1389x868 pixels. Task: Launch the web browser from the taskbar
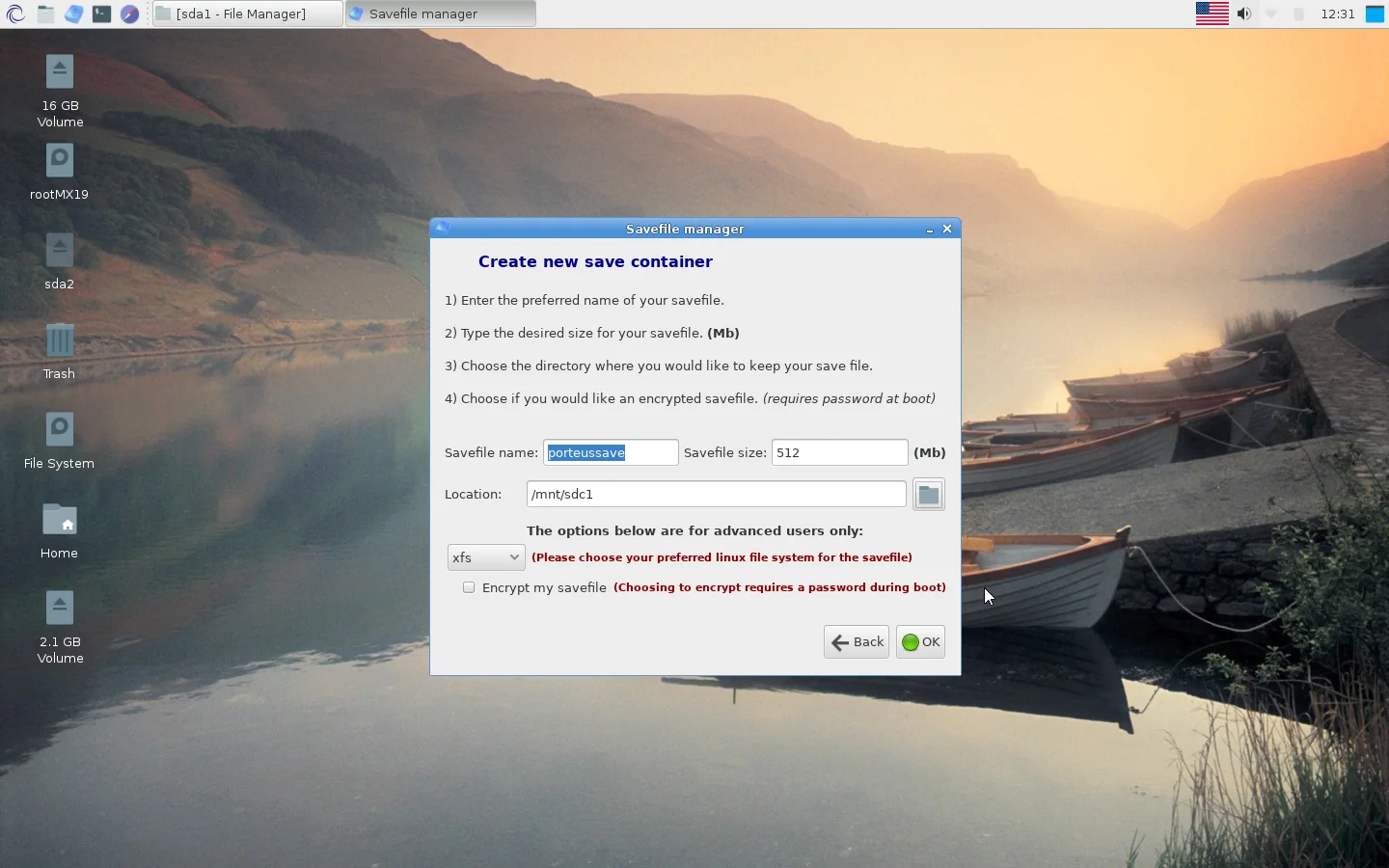(x=130, y=14)
